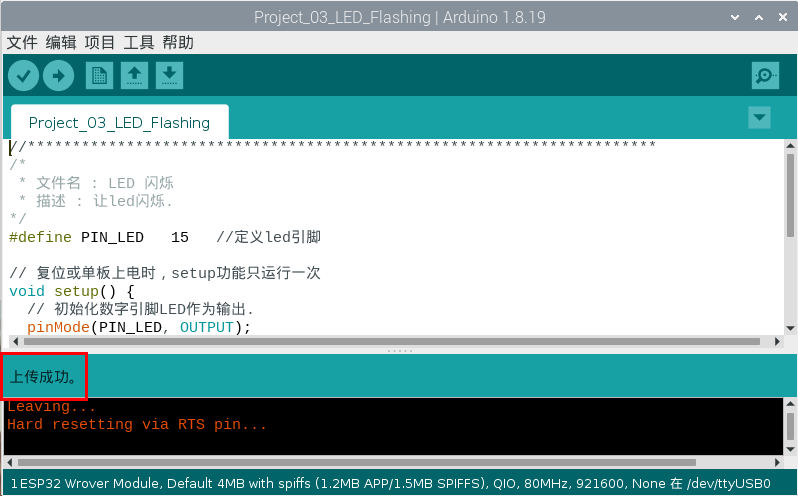Create a new sketch with the New icon
Viewport: 798px width, 496px height.
(x=99, y=75)
